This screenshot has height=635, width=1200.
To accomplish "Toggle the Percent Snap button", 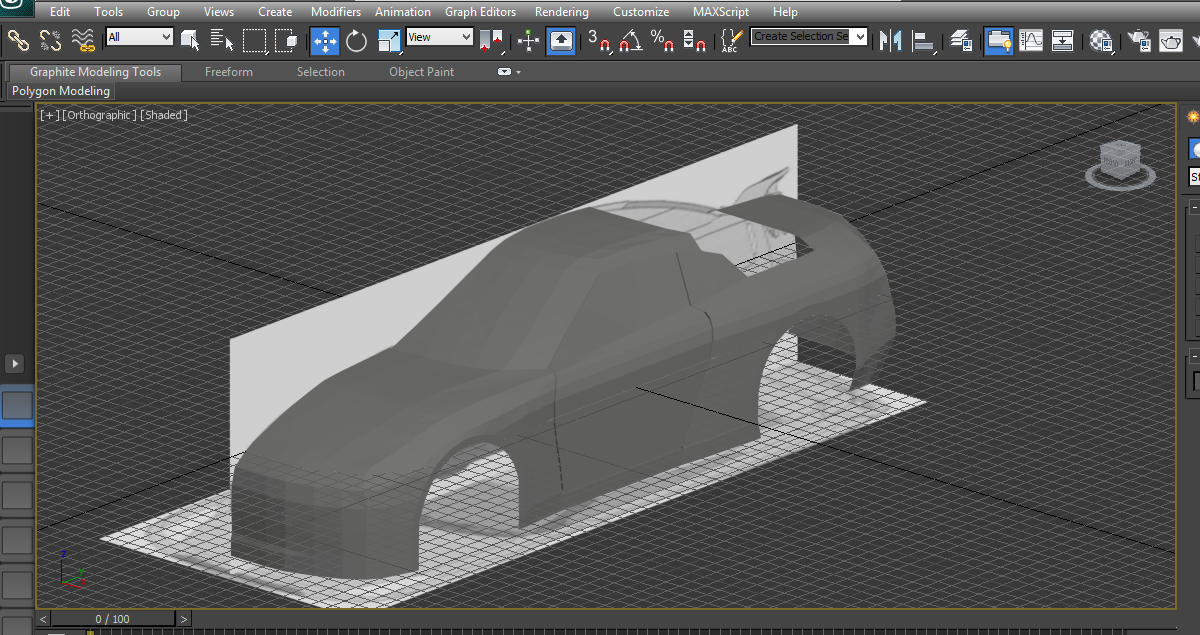I will tap(661, 41).
